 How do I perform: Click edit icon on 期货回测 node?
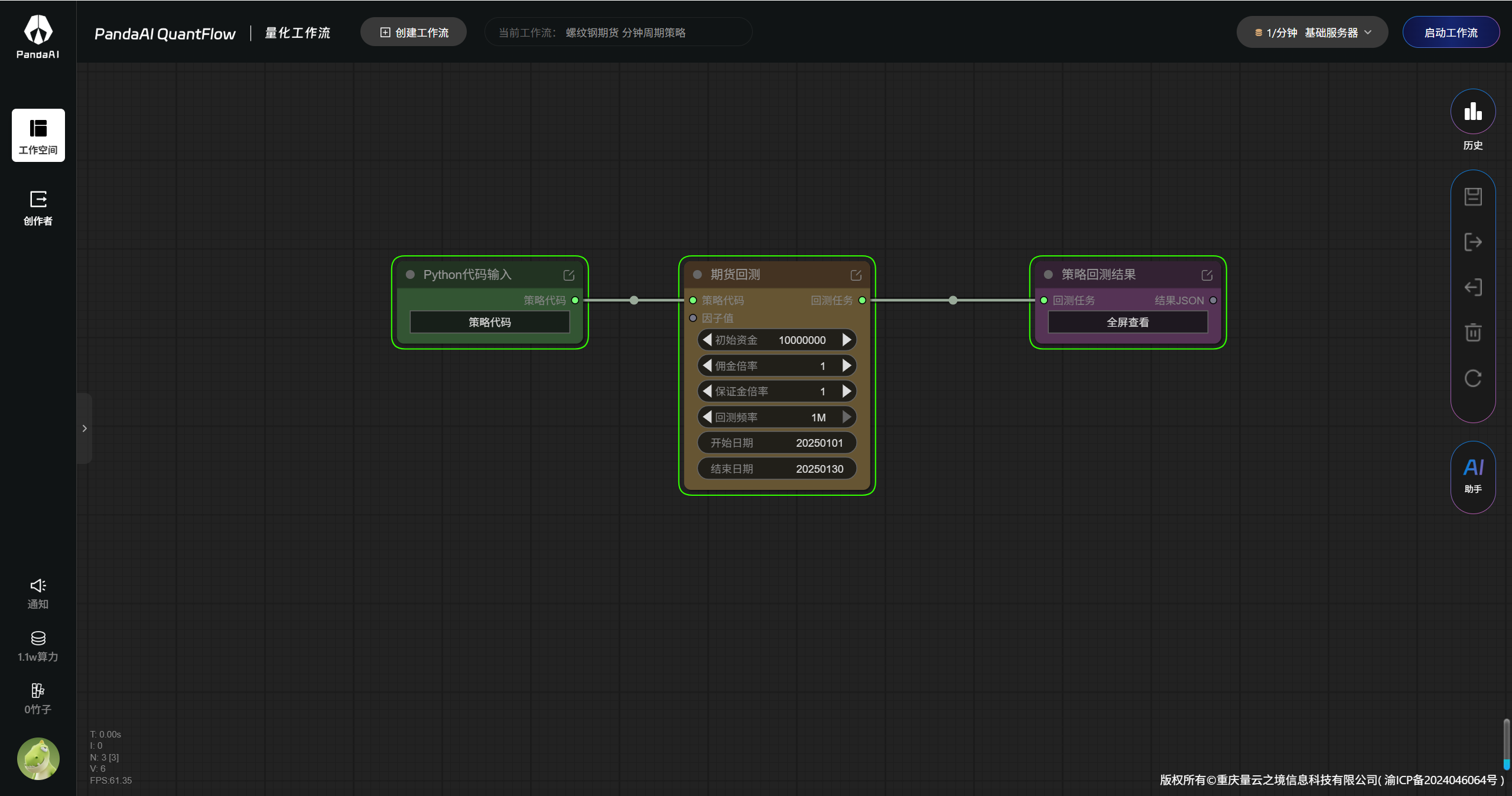click(x=856, y=275)
